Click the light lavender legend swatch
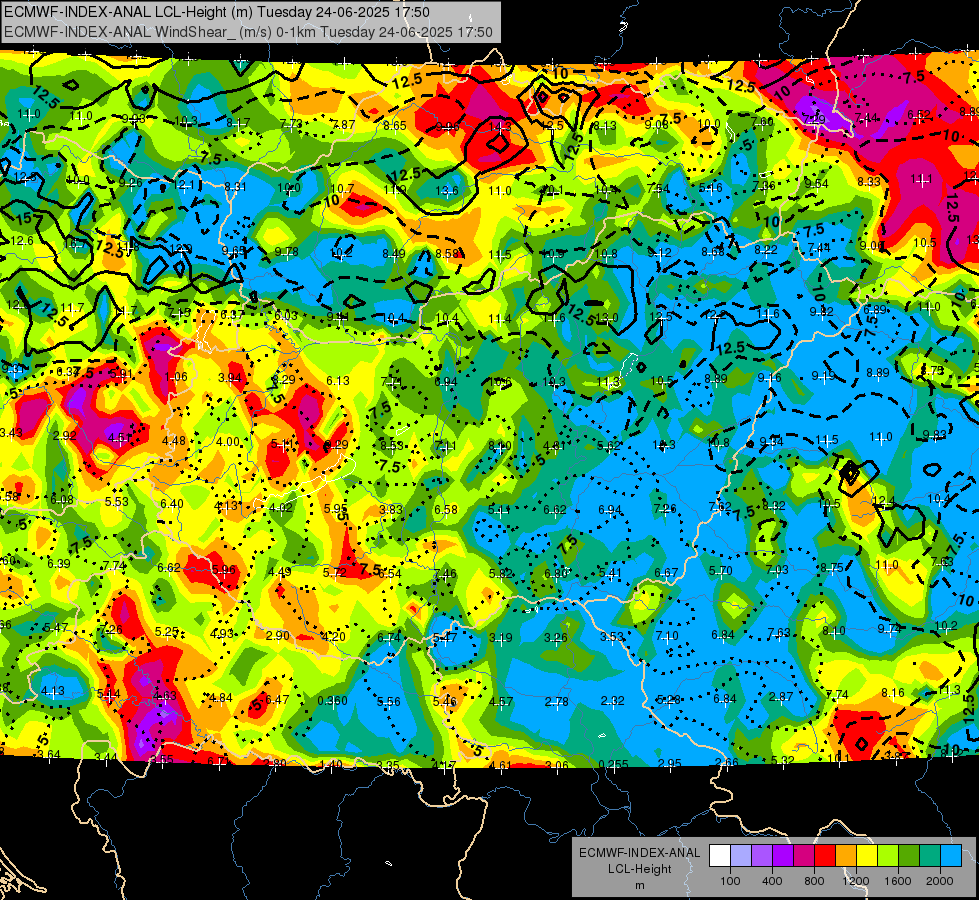979x900 pixels. (741, 856)
